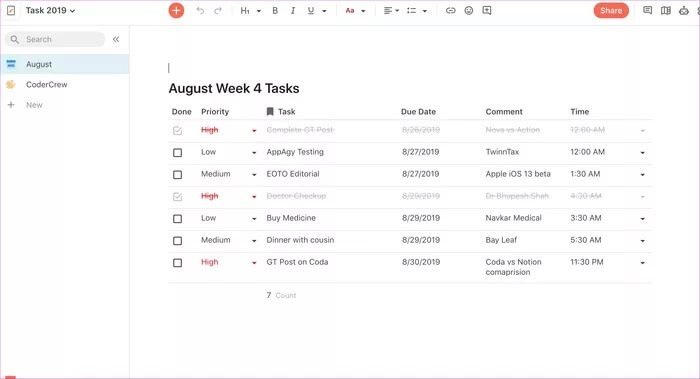Uncheck the Doctor Checkup checkbox
This screenshot has width=700, height=379.
(x=177, y=196)
